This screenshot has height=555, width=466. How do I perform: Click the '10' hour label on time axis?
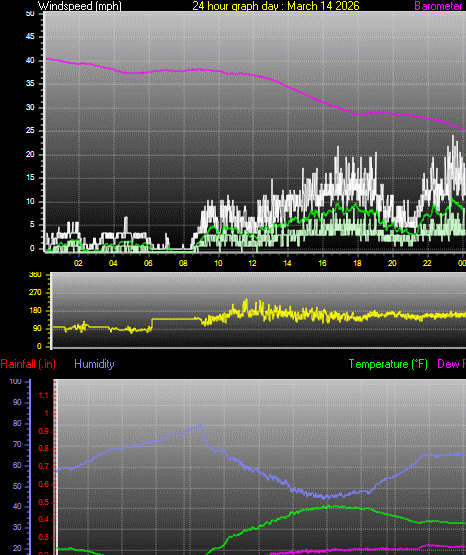(x=218, y=263)
